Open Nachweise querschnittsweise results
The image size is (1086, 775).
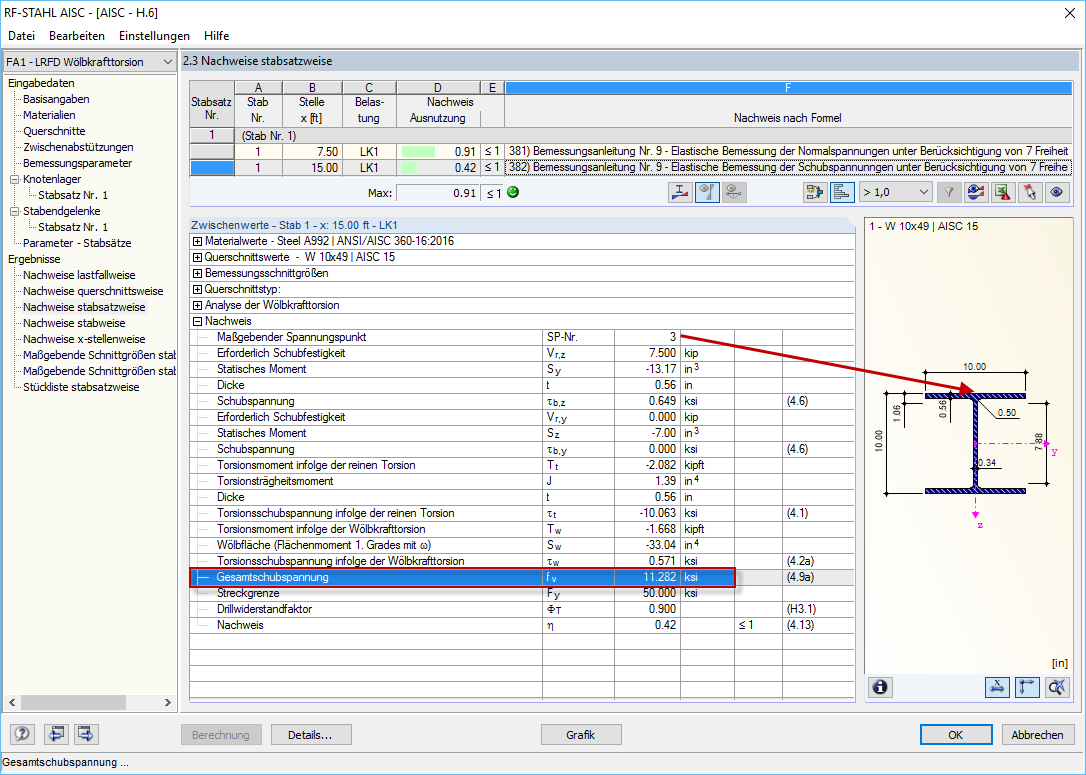[x=93, y=291]
